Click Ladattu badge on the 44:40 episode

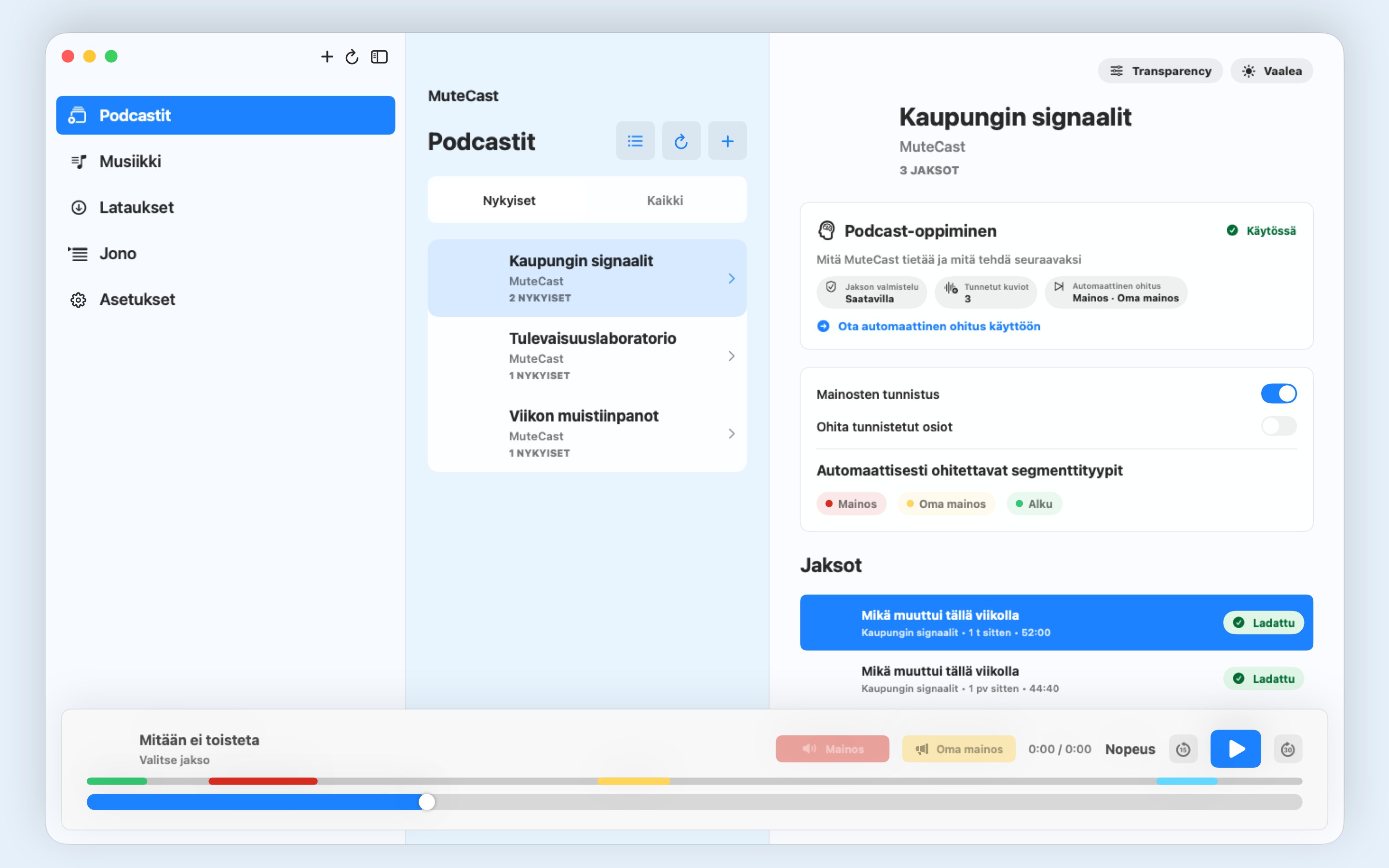tap(1263, 678)
